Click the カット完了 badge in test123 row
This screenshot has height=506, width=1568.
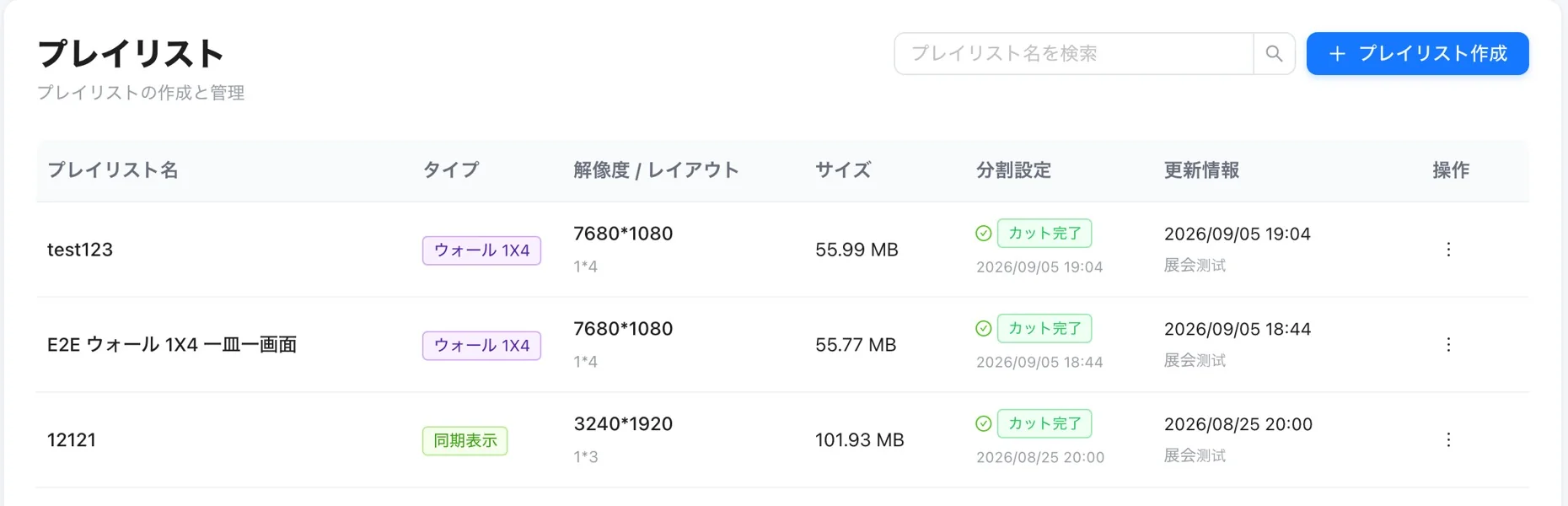1044,234
